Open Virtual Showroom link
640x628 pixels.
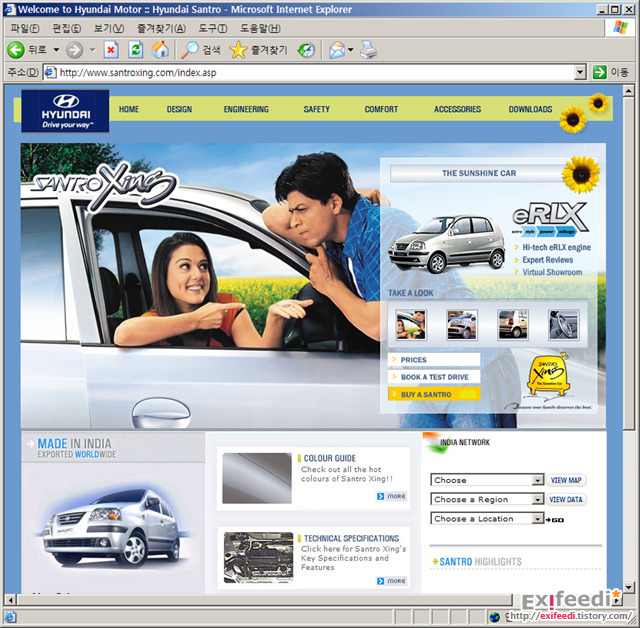coord(552,272)
